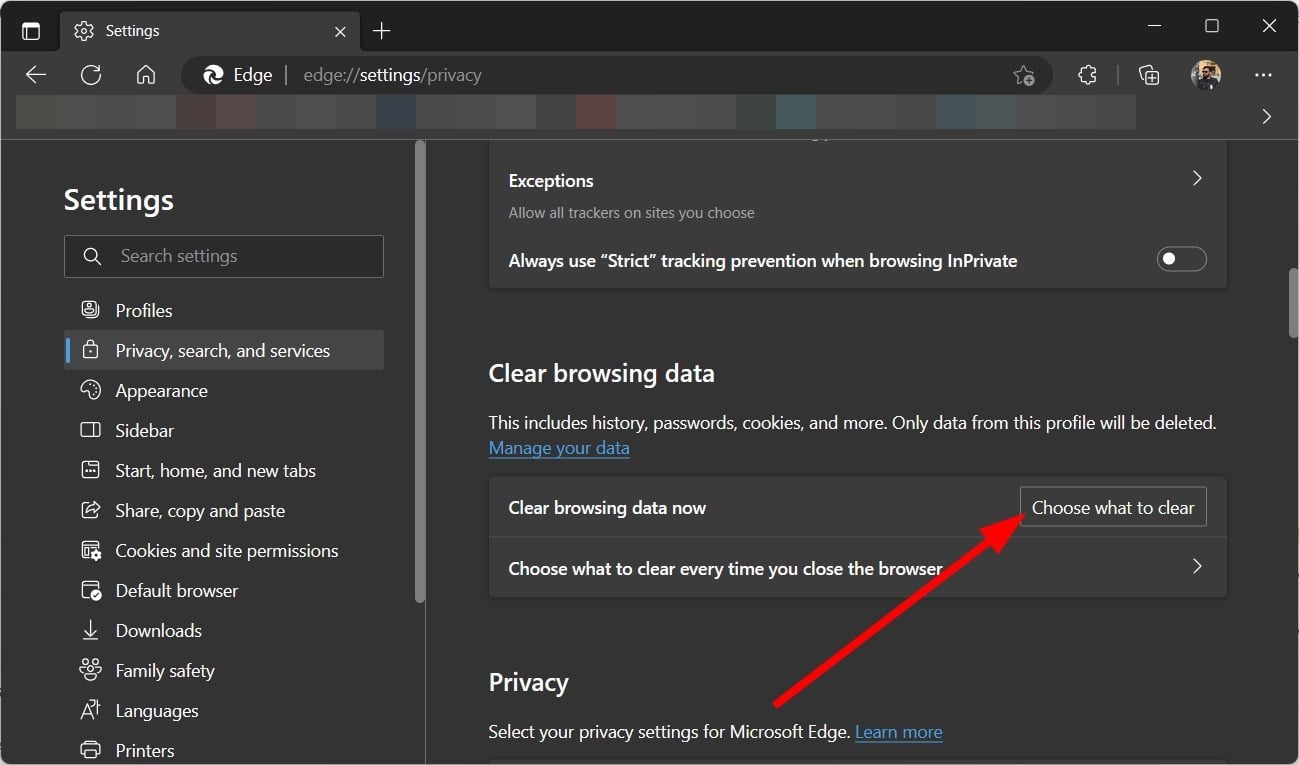Click the Search settings field
Screen dimensions: 1299x765
click(224, 256)
